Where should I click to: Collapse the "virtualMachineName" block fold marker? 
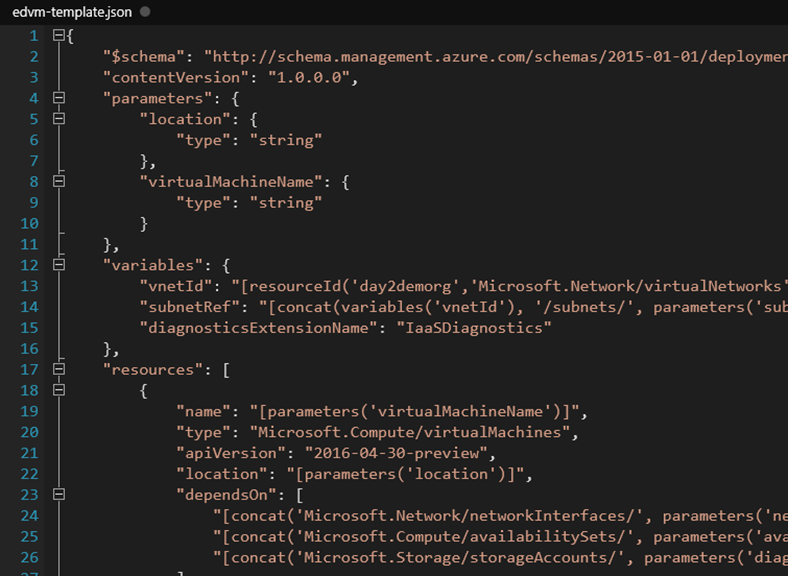(x=58, y=182)
